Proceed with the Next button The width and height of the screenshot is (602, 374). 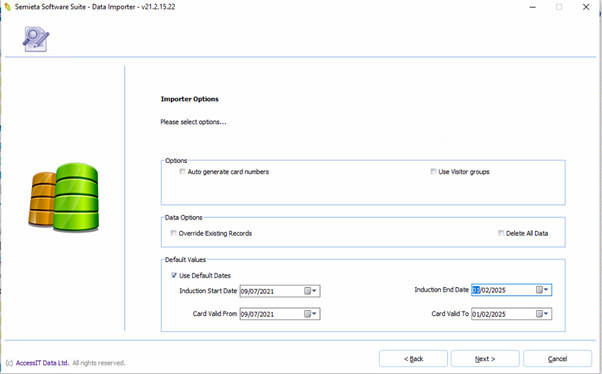[485, 359]
